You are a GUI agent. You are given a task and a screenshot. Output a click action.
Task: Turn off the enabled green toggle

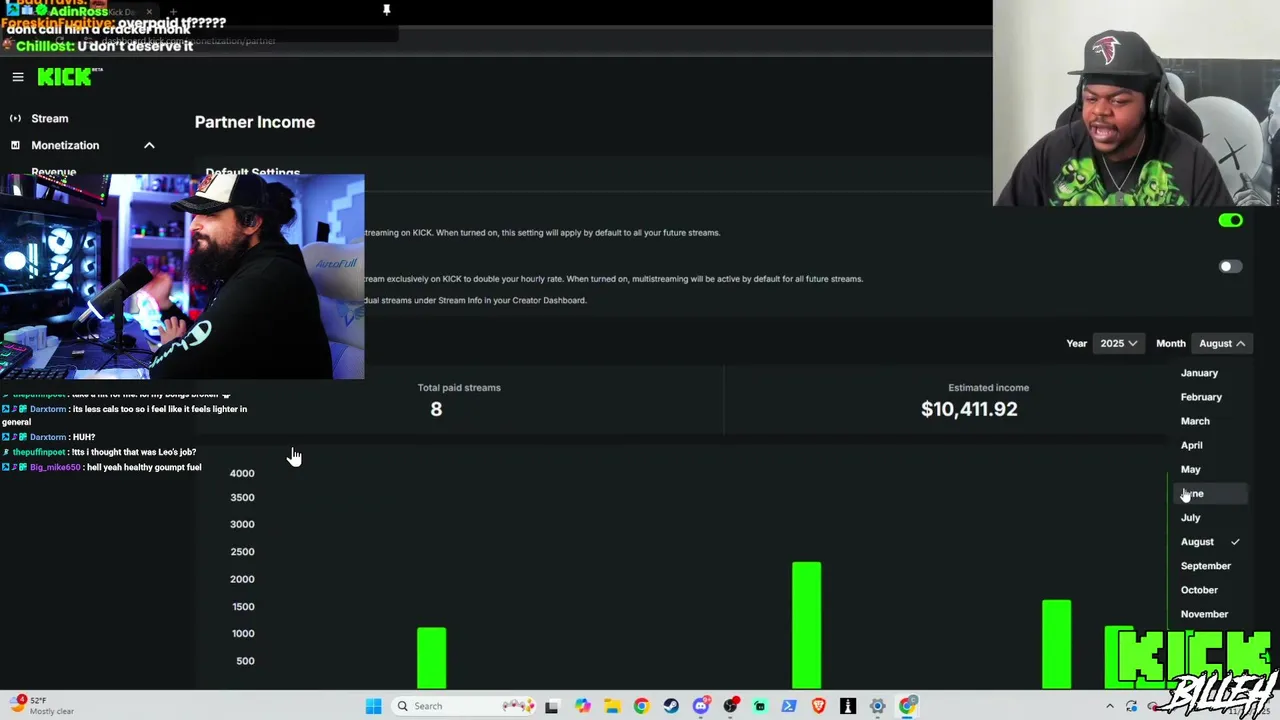click(x=1231, y=220)
